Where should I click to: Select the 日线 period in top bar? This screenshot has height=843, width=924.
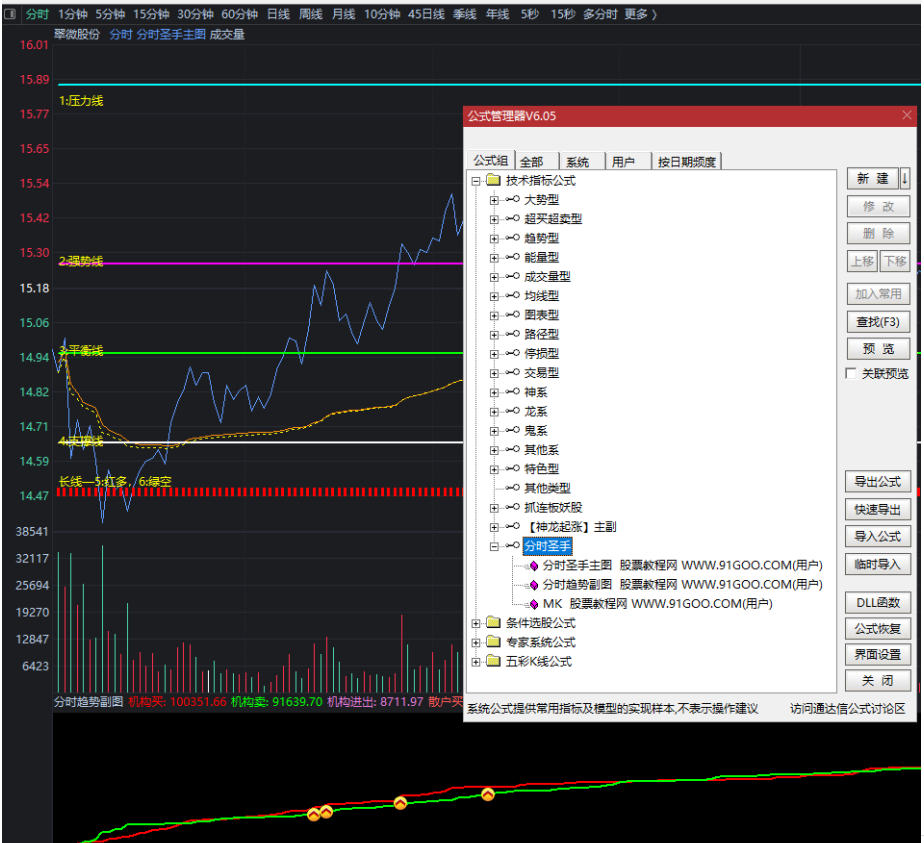(278, 14)
